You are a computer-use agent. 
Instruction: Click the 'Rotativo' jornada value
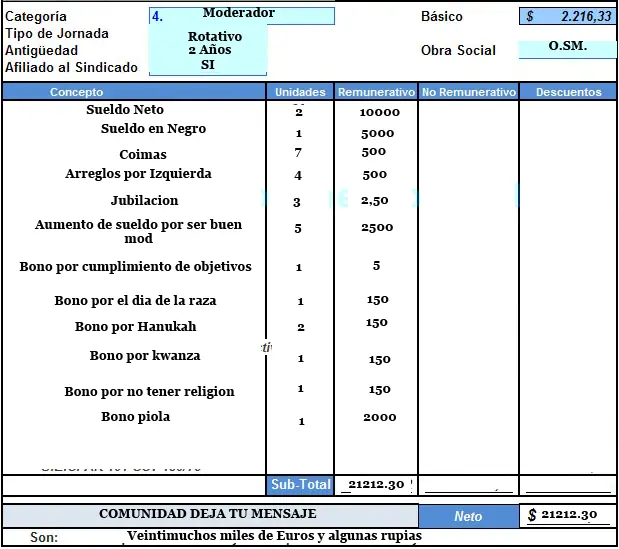(x=215, y=36)
